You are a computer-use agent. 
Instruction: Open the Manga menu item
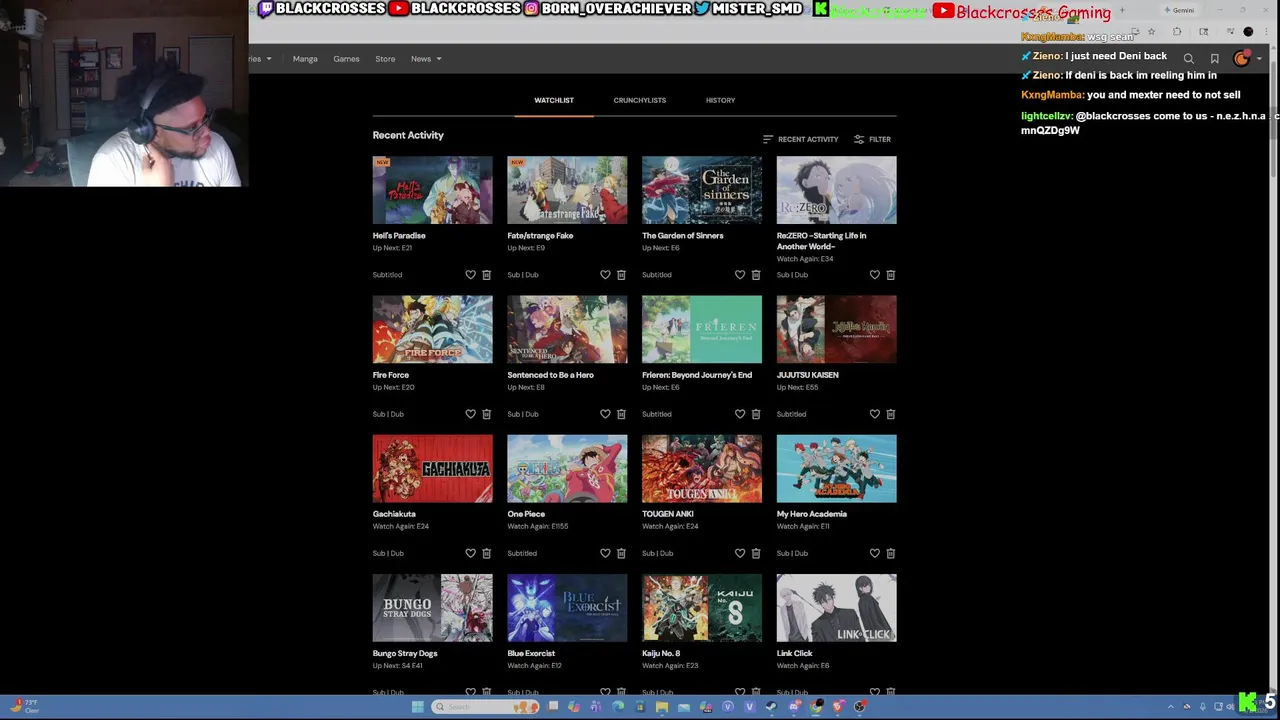(305, 59)
